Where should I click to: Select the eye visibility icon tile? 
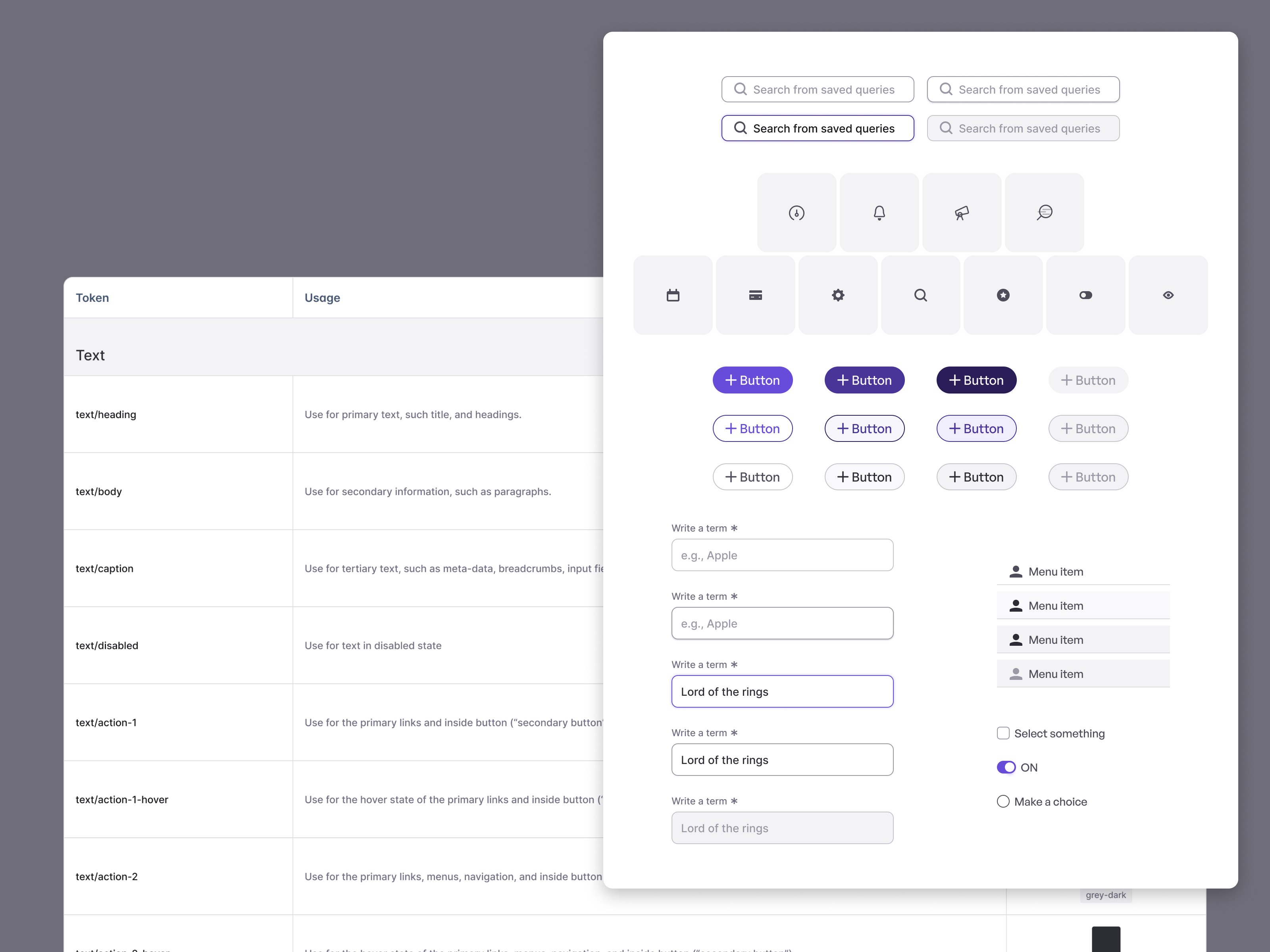[x=1168, y=295]
